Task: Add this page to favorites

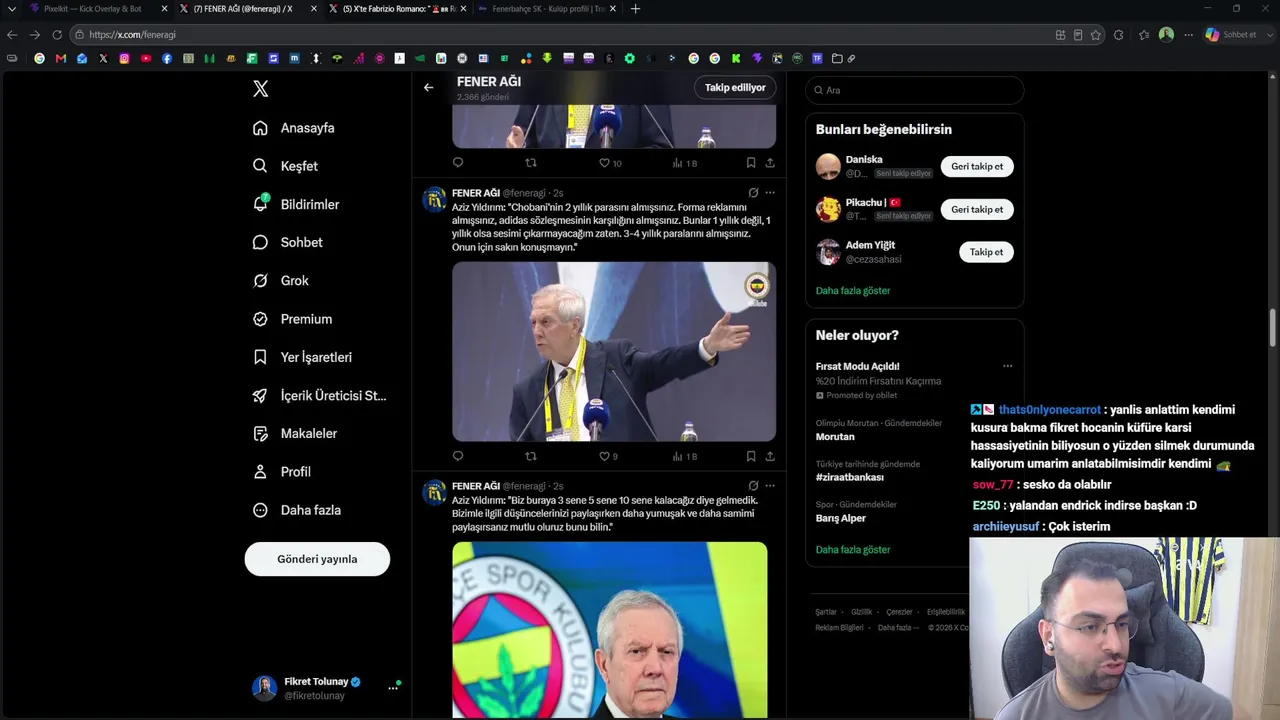Action: tap(1096, 35)
